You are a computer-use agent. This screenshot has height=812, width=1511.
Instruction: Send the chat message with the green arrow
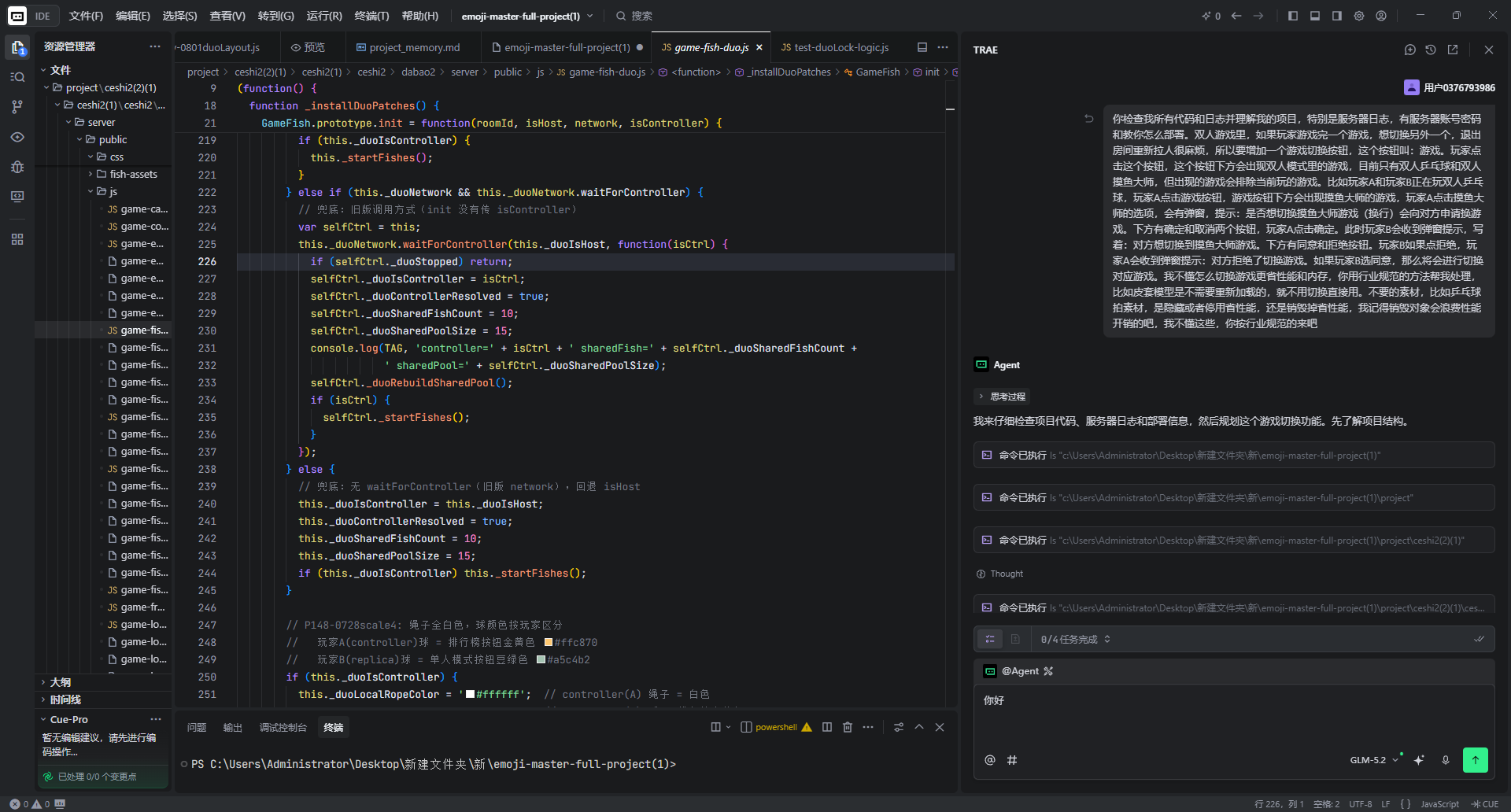(1476, 760)
